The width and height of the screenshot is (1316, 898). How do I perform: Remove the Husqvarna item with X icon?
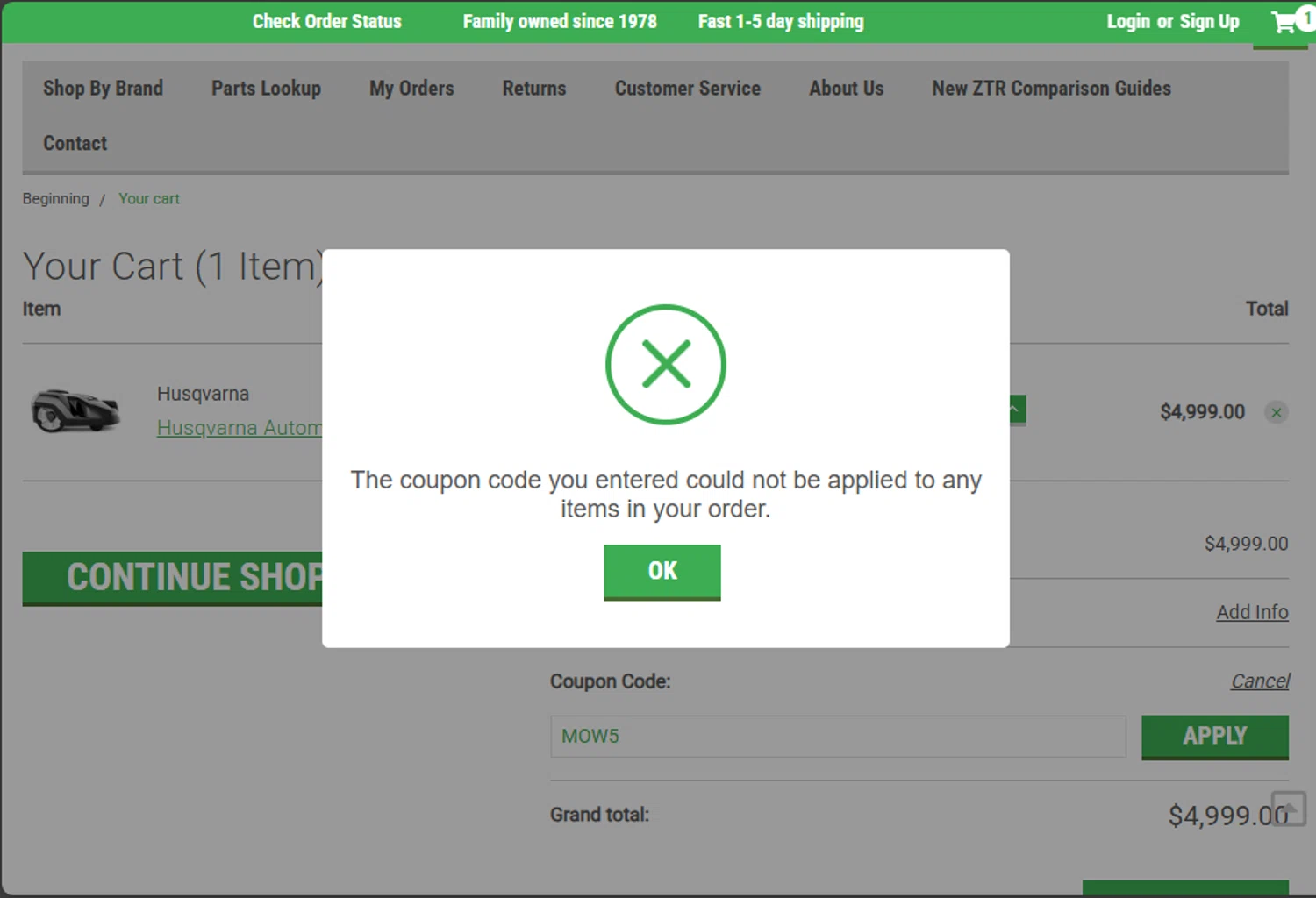point(1277,412)
